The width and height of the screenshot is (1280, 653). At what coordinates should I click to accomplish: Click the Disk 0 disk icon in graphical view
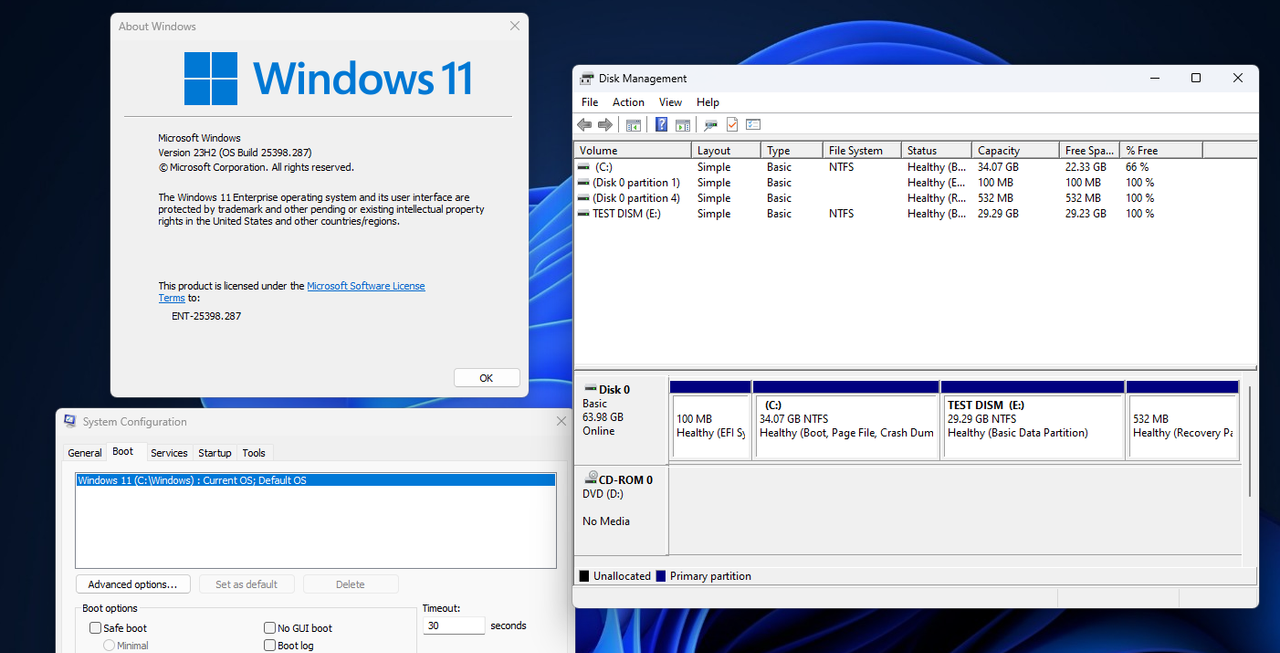point(589,389)
